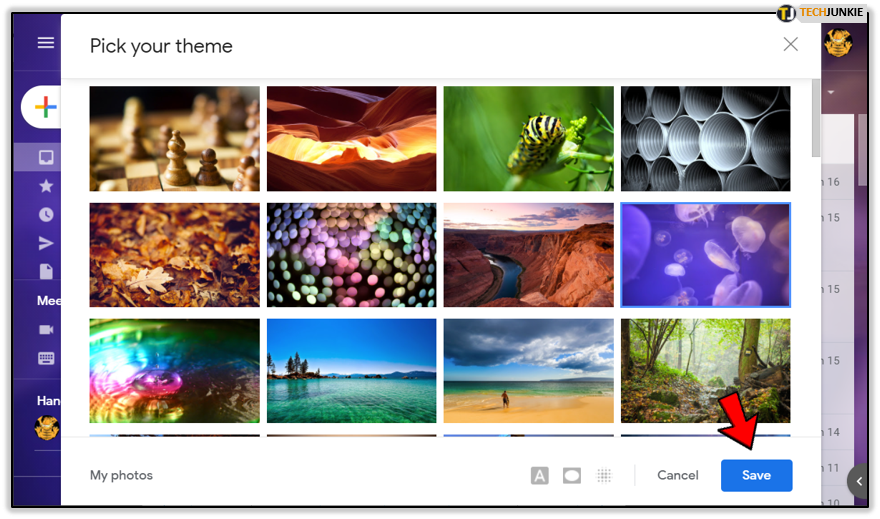Click the theme list scrollbar

click(815, 119)
